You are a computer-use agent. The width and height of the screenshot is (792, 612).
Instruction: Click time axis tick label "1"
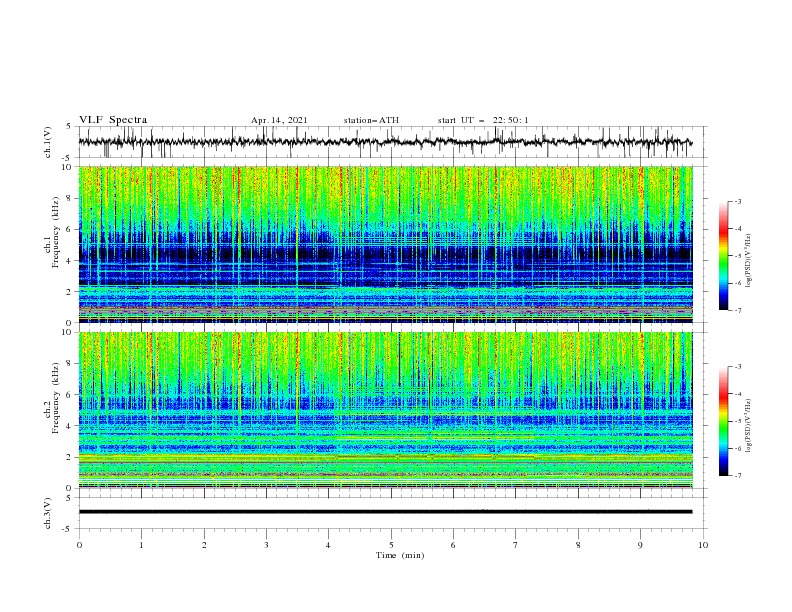pyautogui.click(x=142, y=545)
